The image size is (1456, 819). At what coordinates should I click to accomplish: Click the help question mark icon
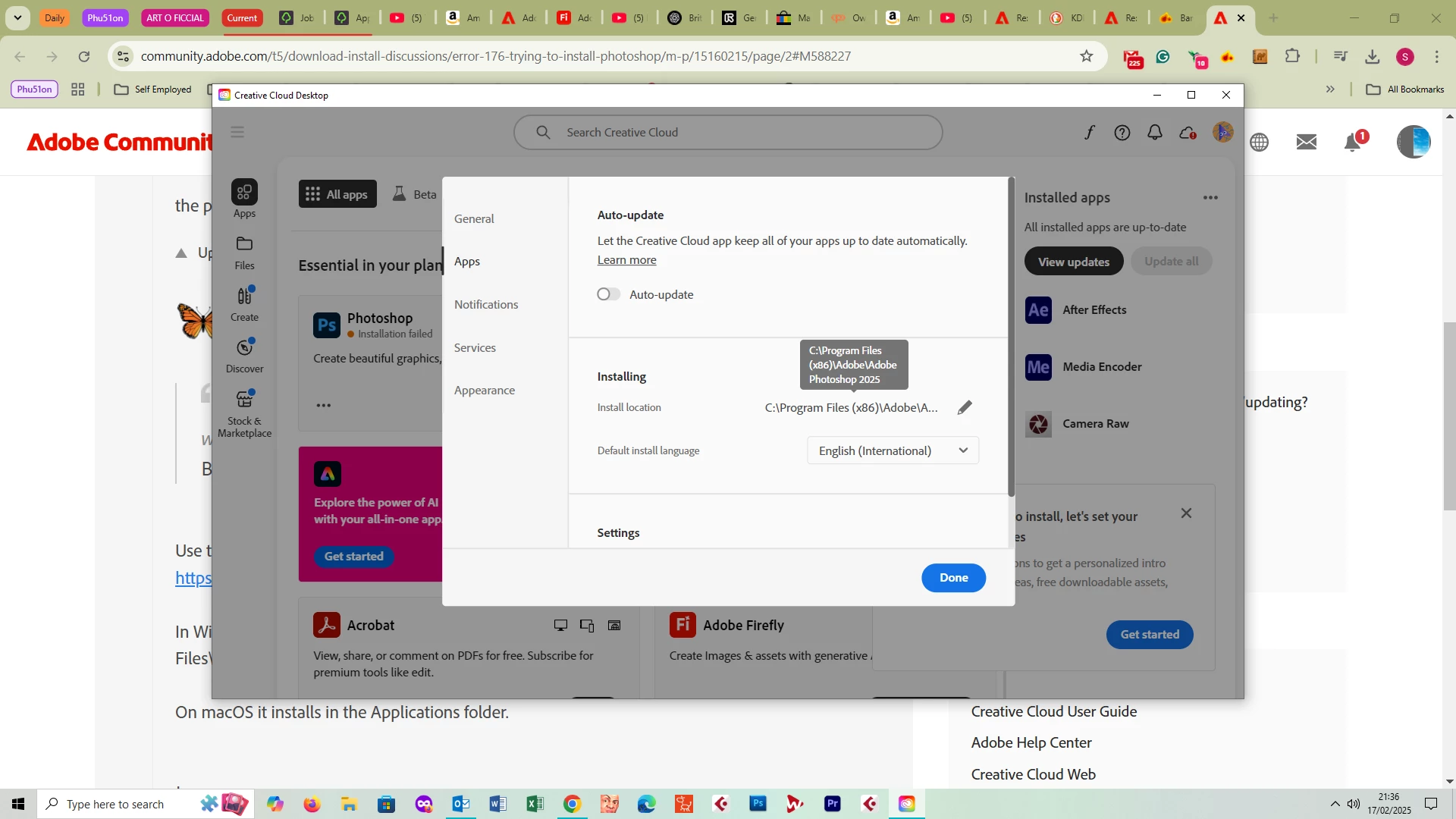[x=1122, y=133]
